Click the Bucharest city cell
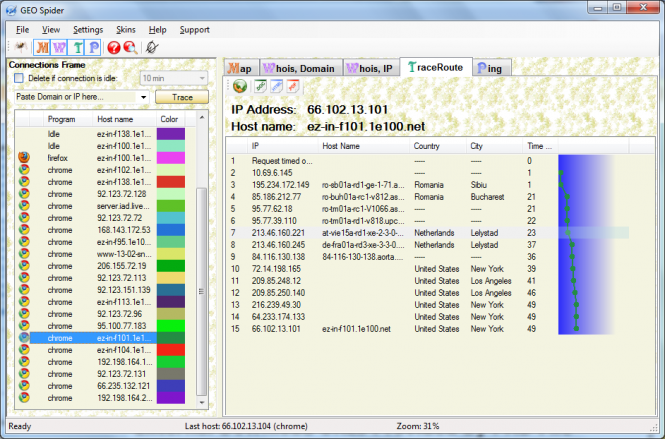The image size is (665, 439). tap(487, 197)
